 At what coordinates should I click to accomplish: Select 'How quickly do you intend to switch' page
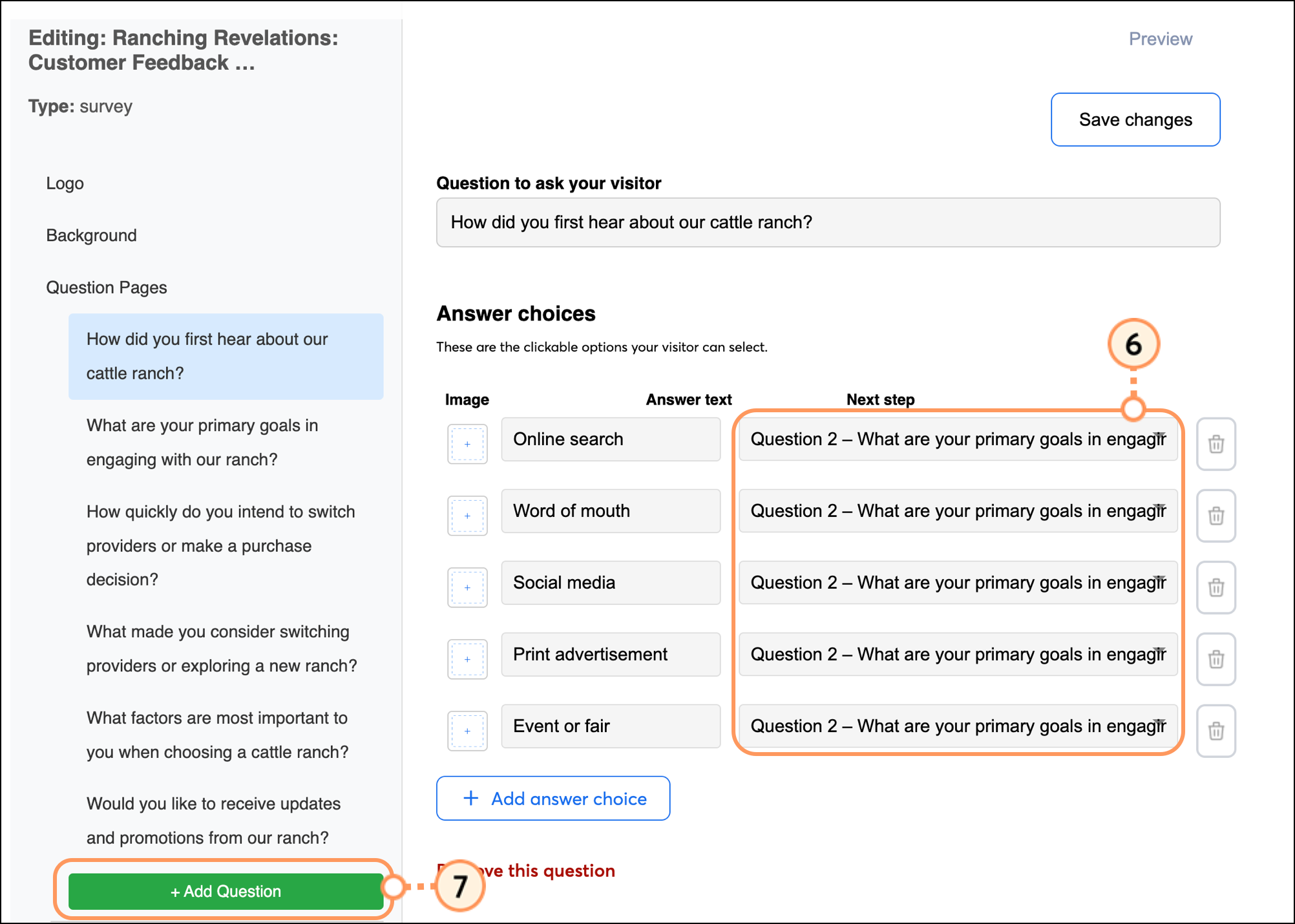(x=226, y=545)
